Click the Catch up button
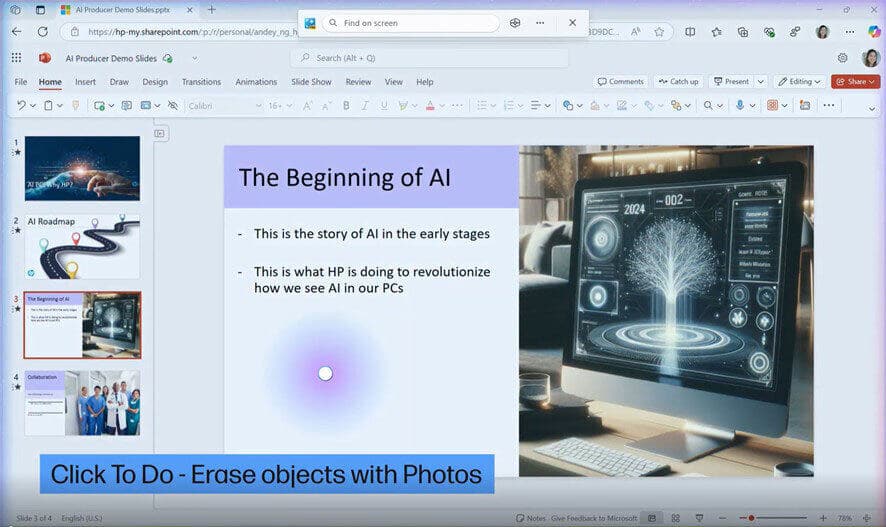 (x=679, y=81)
